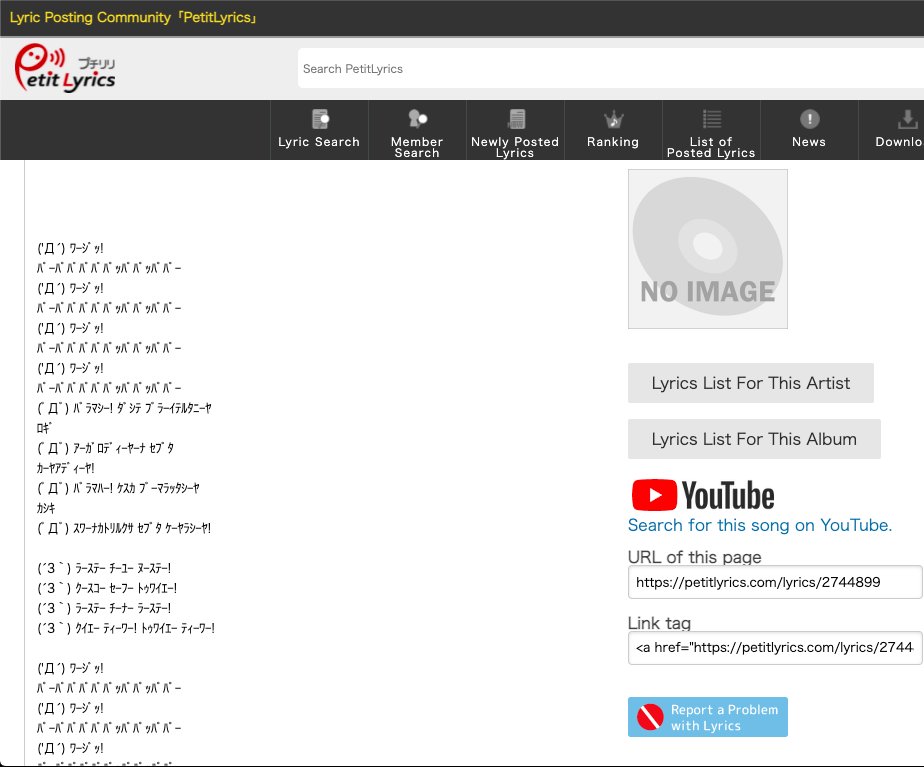924x767 pixels.
Task: Click lyric line starting ｸｰｽｺｰ ｾｰﾌｰ
Action: click(107, 589)
